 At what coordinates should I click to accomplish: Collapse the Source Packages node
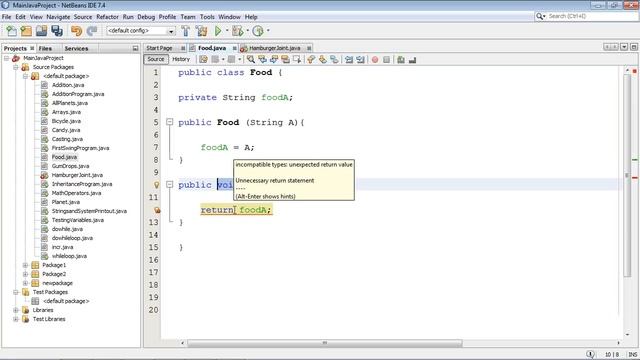click(16, 67)
